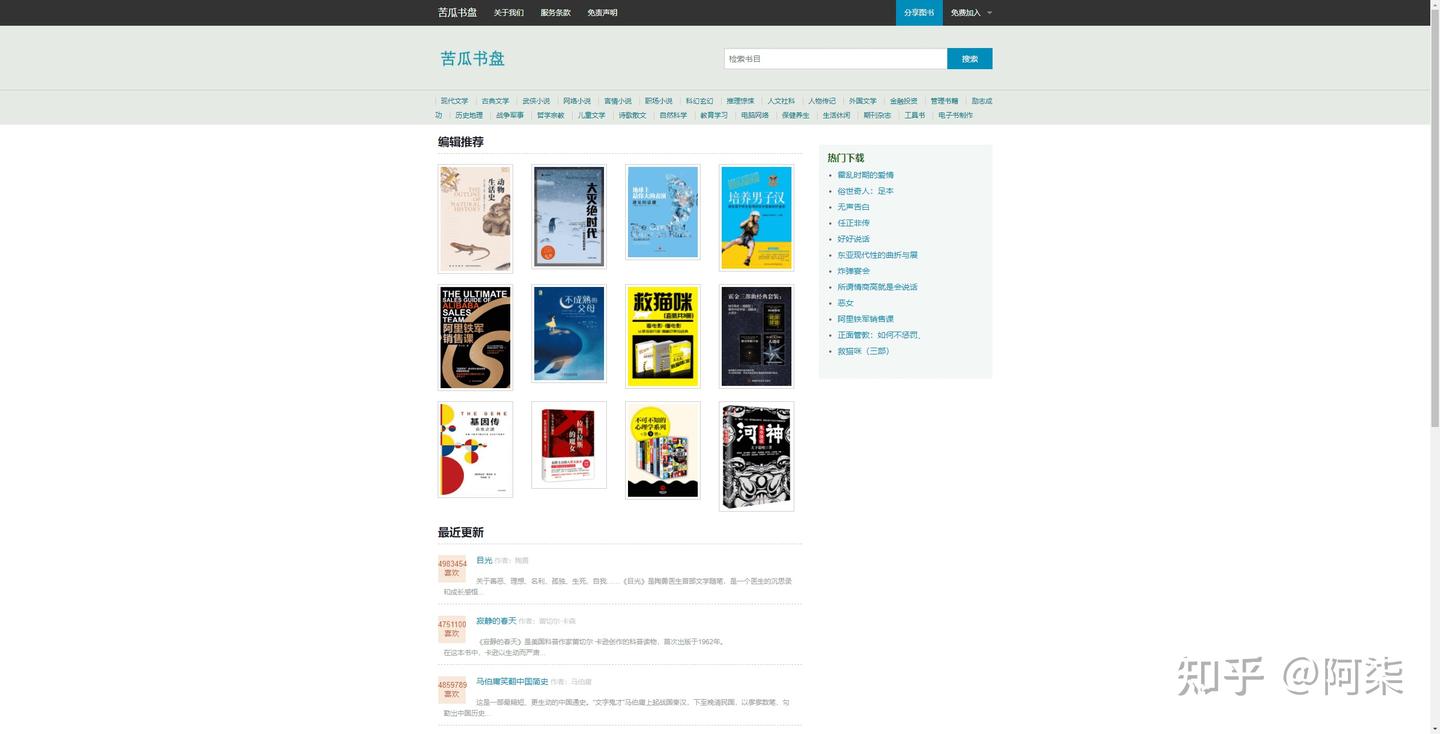The height and width of the screenshot is (734, 1440).
Task: Browse the 金融投资 category
Action: click(904, 101)
